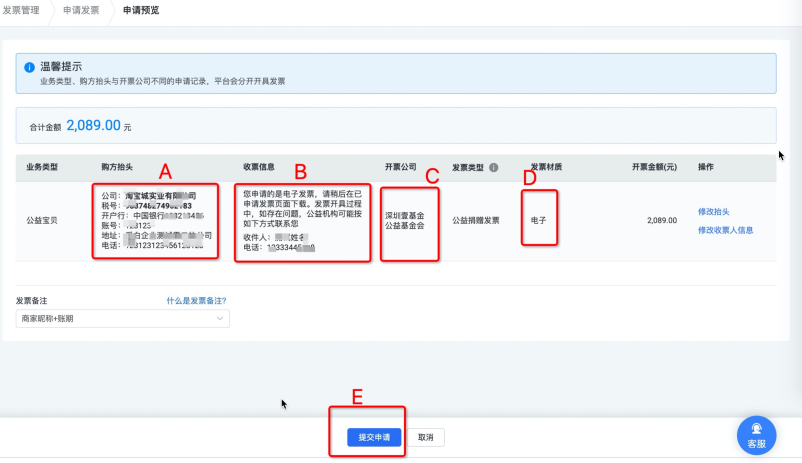Open the 商家昵称+账期 remark combo box
Screen dimensions: 802x463
coord(123,318)
